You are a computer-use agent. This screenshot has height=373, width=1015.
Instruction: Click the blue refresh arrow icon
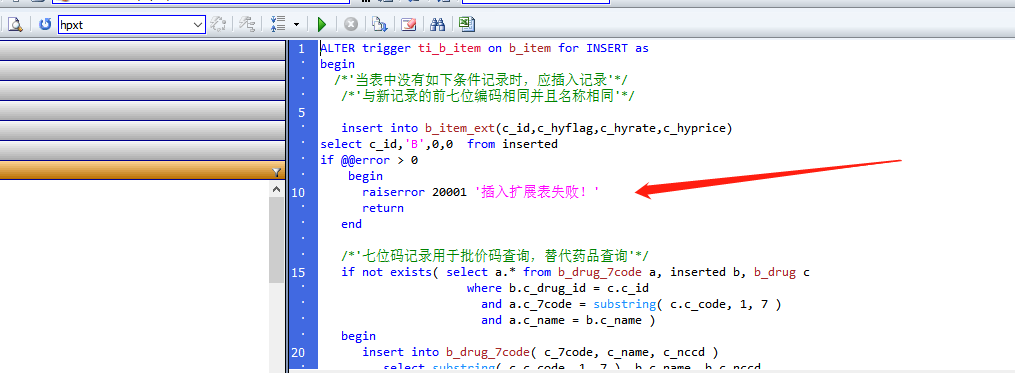point(45,25)
